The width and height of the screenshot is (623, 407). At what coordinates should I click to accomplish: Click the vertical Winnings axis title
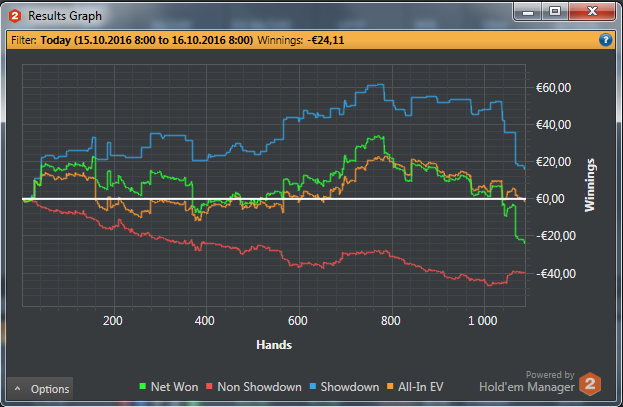590,185
